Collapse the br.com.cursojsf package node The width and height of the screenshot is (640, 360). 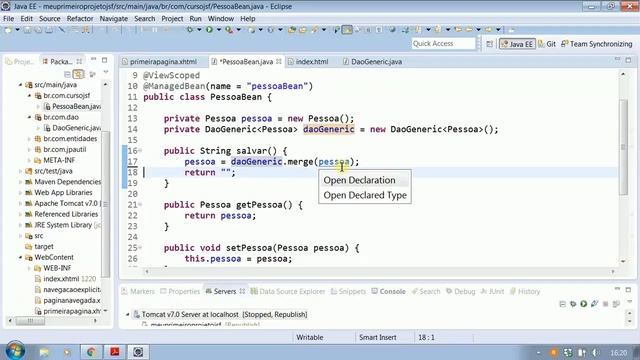click(29, 96)
